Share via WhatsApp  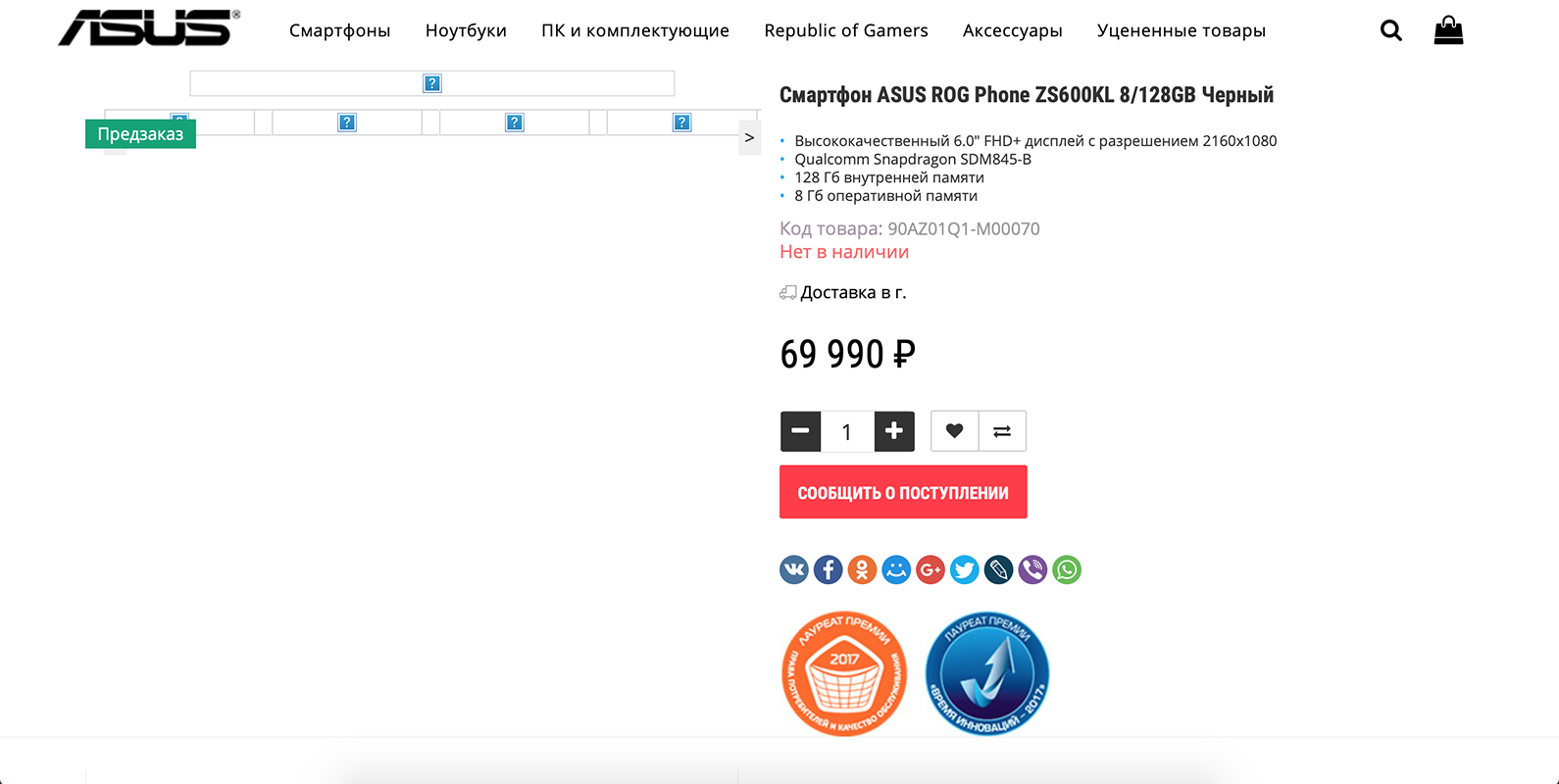[1067, 569]
